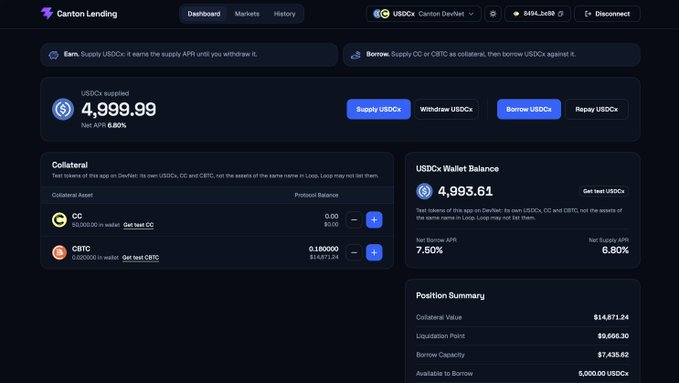Click the USDCx Wallet Balance coin icon
This screenshot has width=679, height=383.
click(x=424, y=191)
